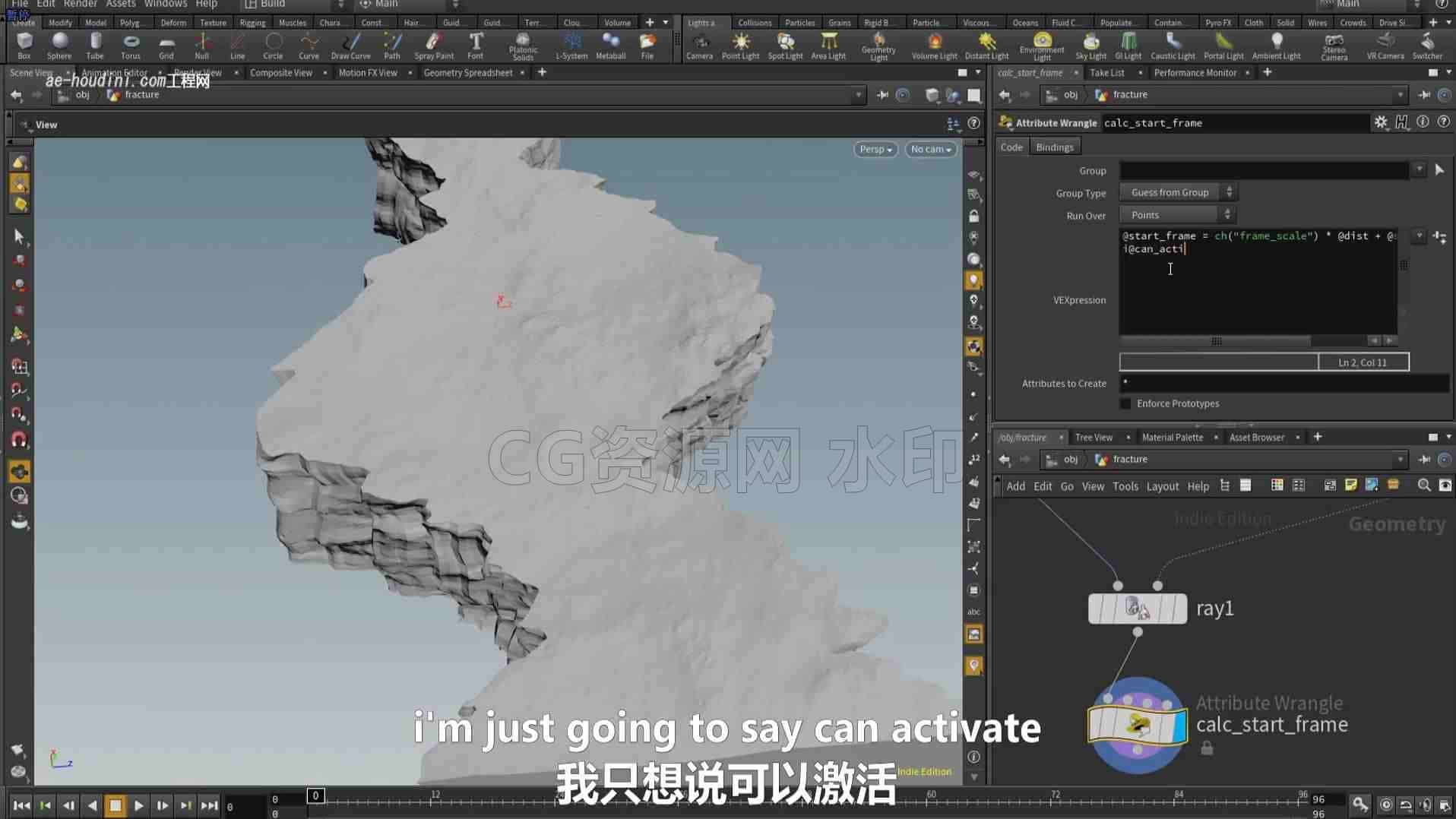Activate the select arrow tool in viewport

point(19,236)
